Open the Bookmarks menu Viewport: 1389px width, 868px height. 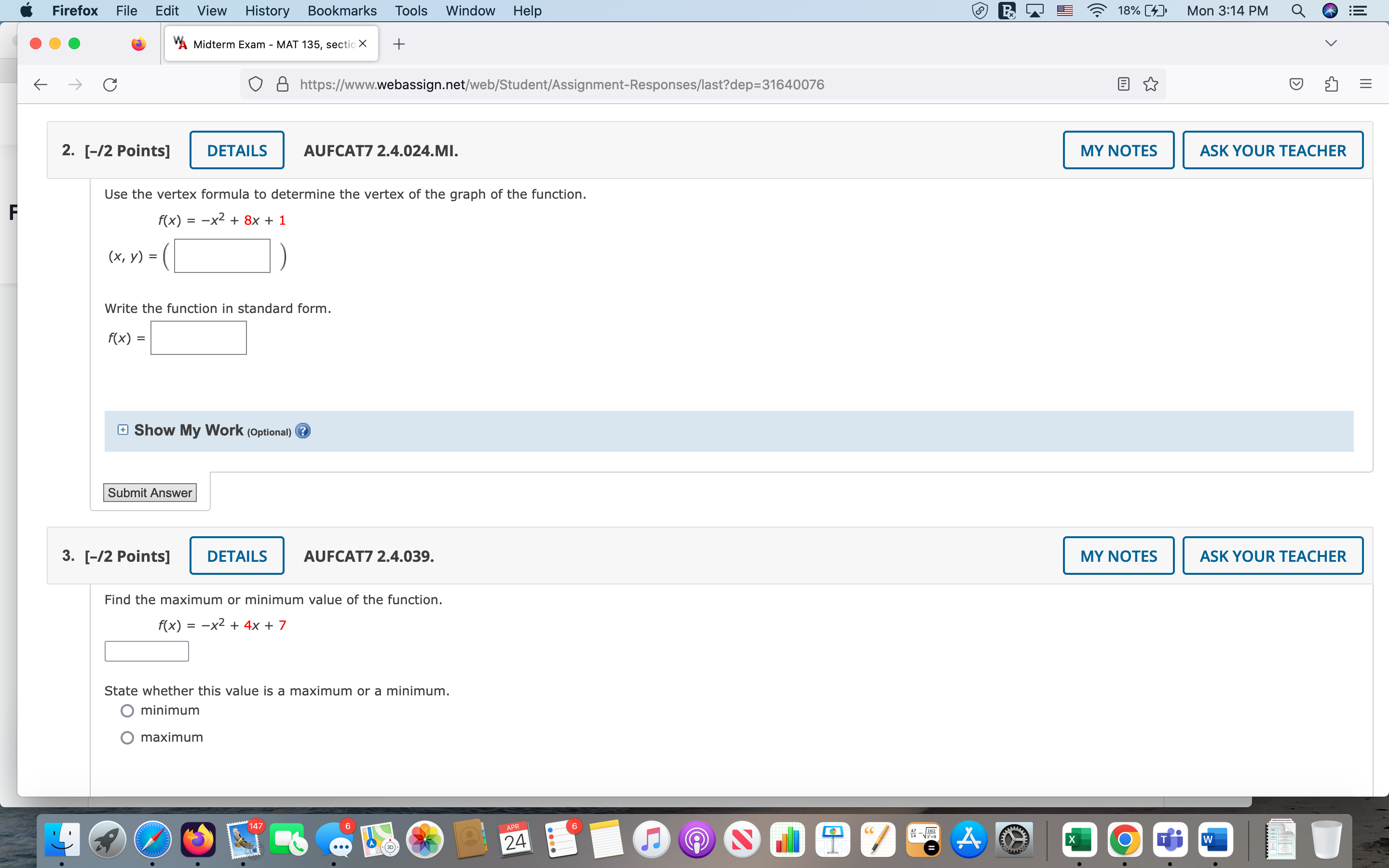coord(342,10)
